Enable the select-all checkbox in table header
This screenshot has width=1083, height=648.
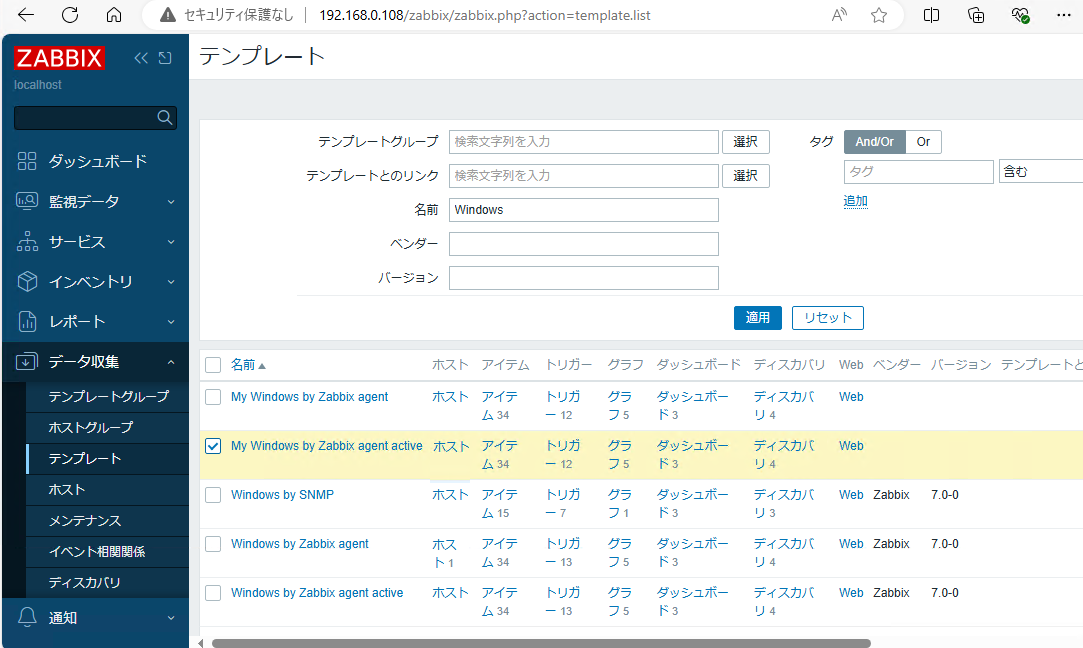click(x=213, y=364)
